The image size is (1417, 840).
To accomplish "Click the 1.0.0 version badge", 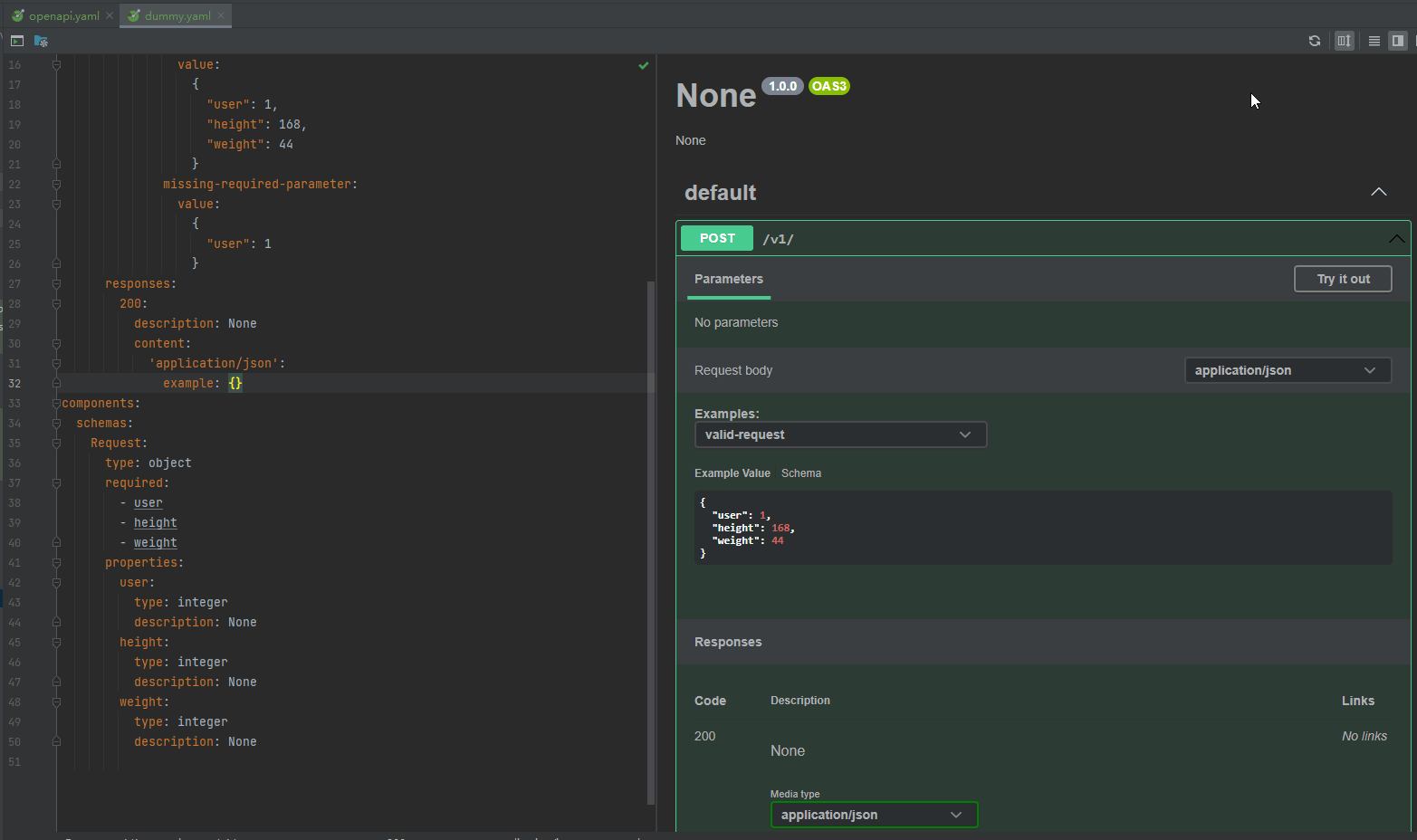I will [782, 86].
